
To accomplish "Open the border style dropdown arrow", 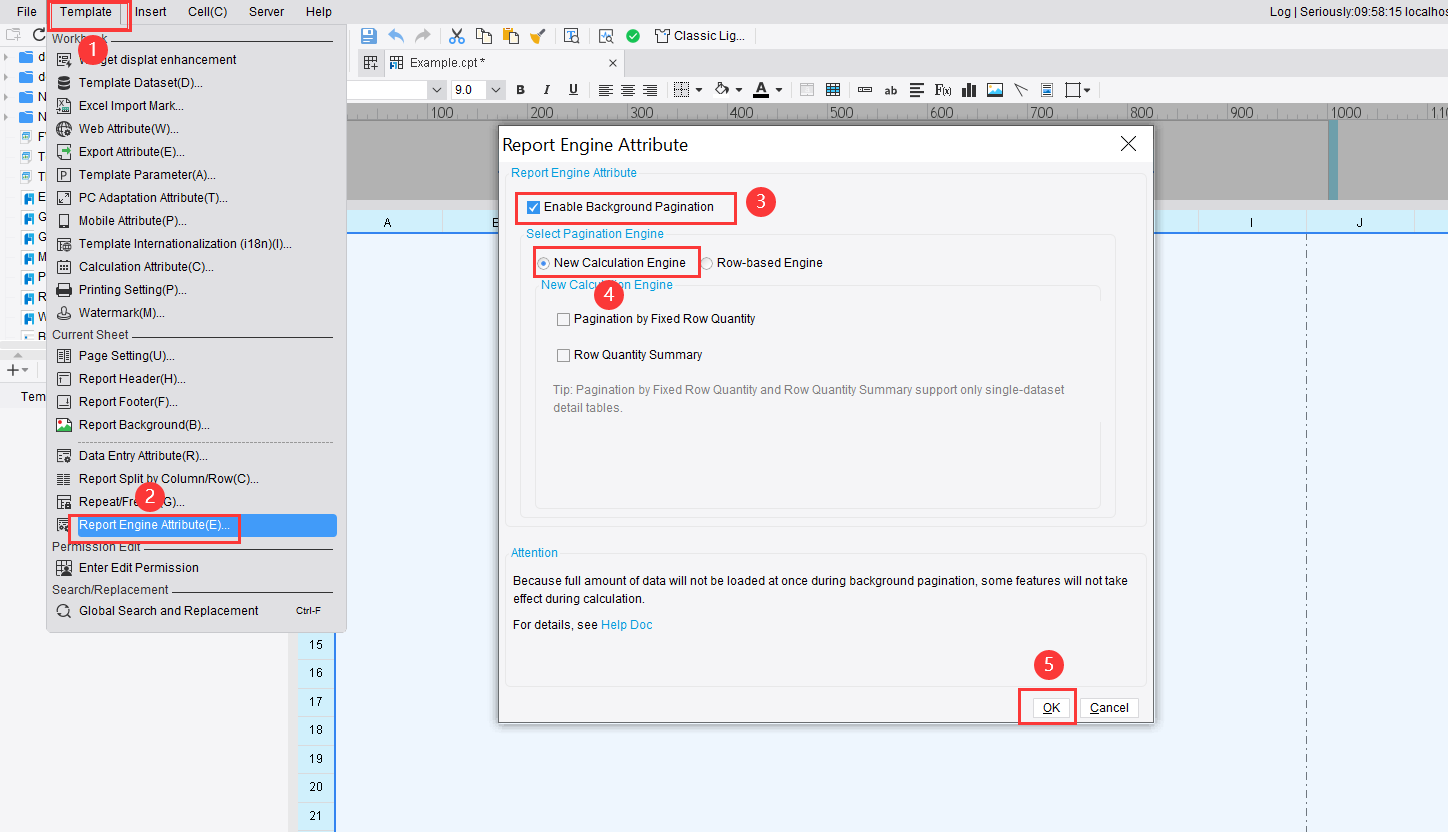I will pos(700,89).
